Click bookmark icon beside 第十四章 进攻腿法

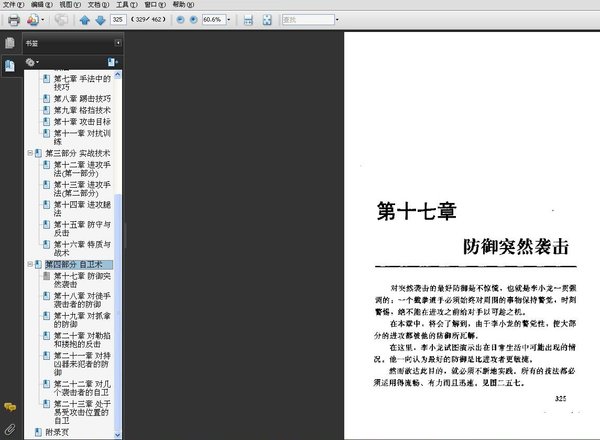pyautogui.click(x=46, y=205)
